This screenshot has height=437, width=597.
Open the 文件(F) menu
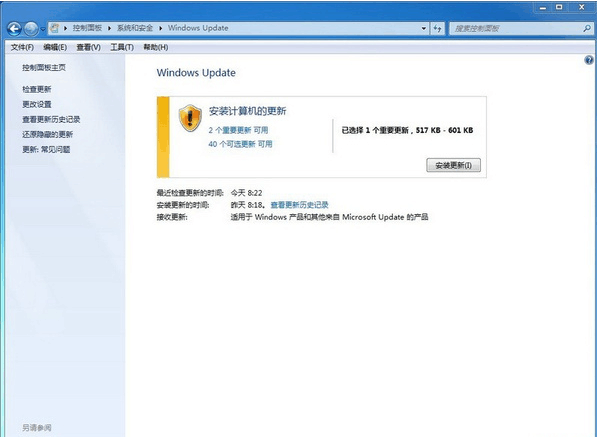pyautogui.click(x=22, y=47)
